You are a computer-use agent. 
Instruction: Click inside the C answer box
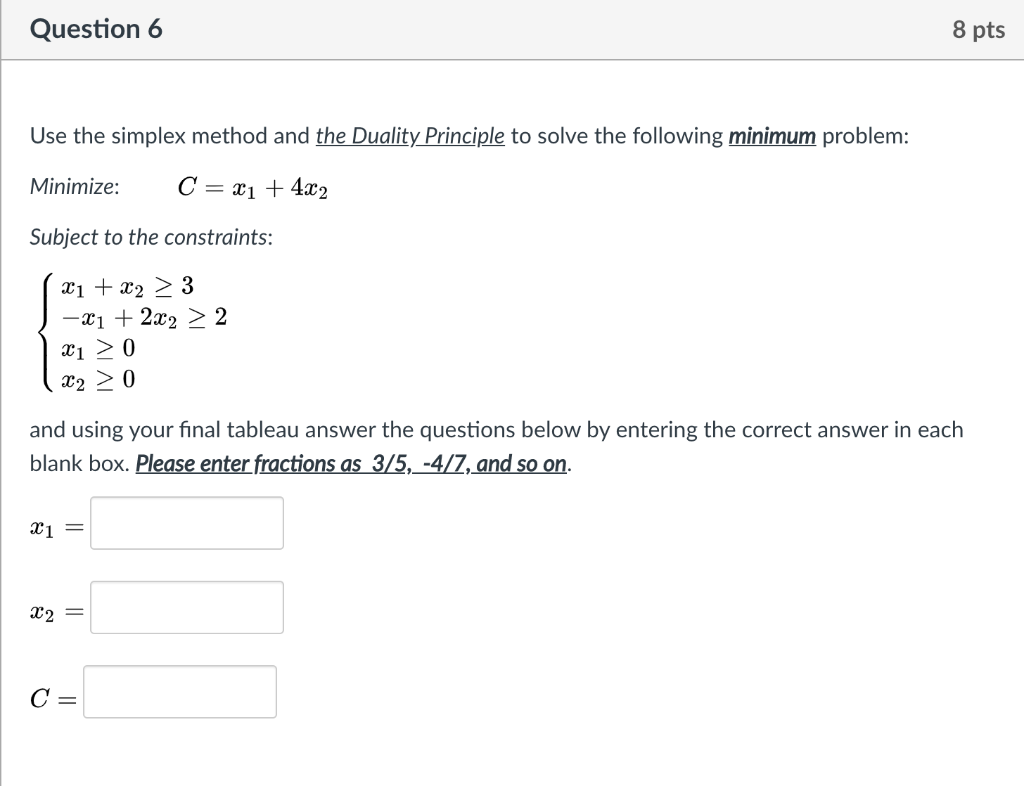[180, 691]
